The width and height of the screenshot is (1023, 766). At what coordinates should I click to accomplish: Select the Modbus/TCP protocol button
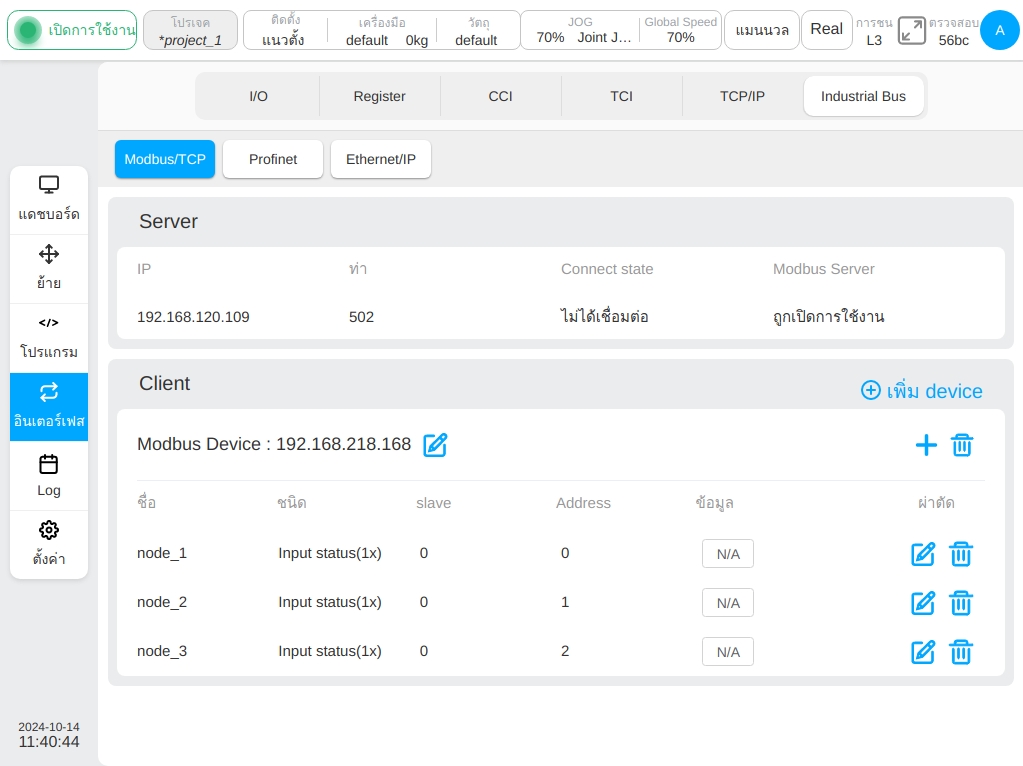[165, 159]
